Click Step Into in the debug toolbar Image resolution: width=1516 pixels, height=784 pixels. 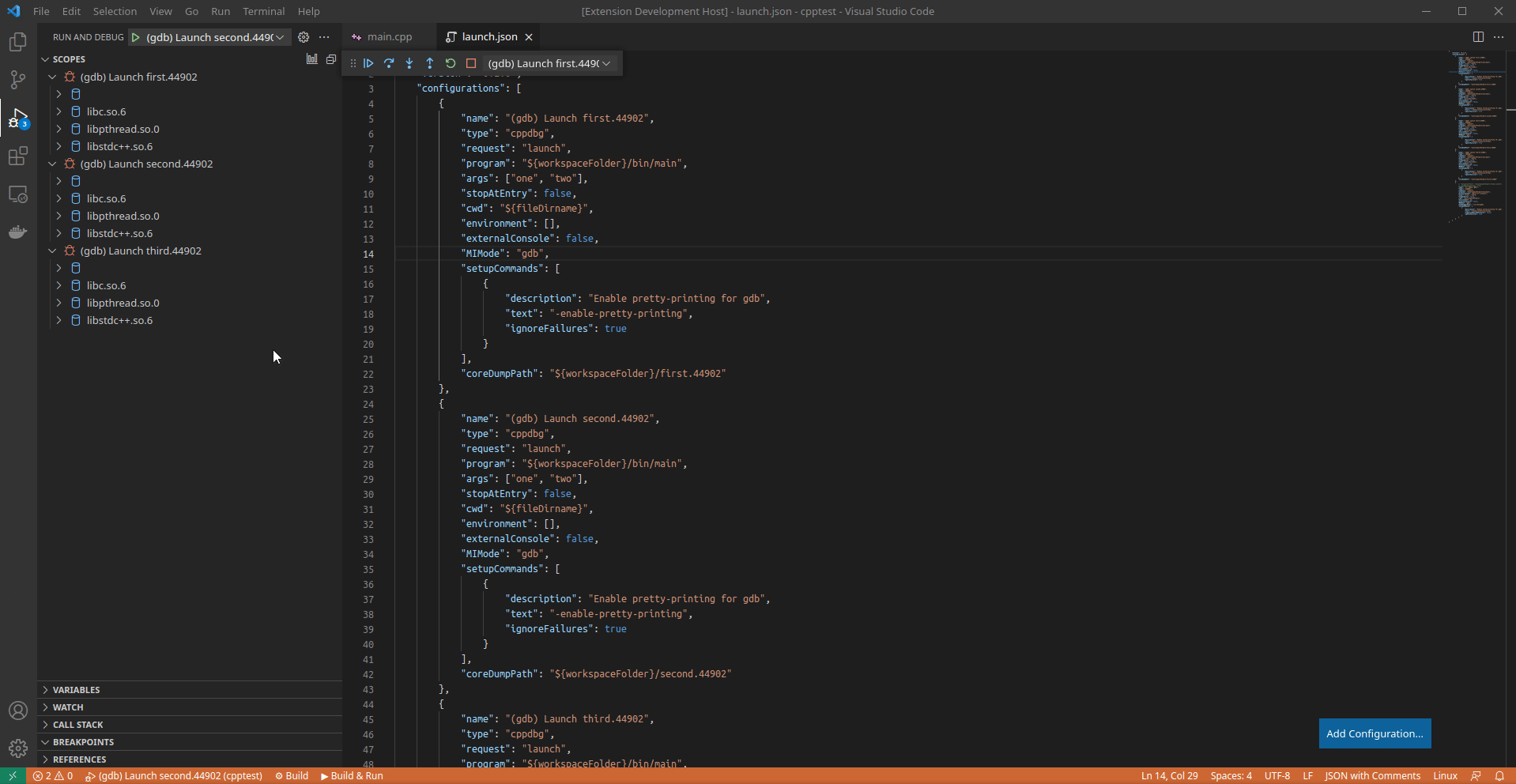click(x=409, y=63)
